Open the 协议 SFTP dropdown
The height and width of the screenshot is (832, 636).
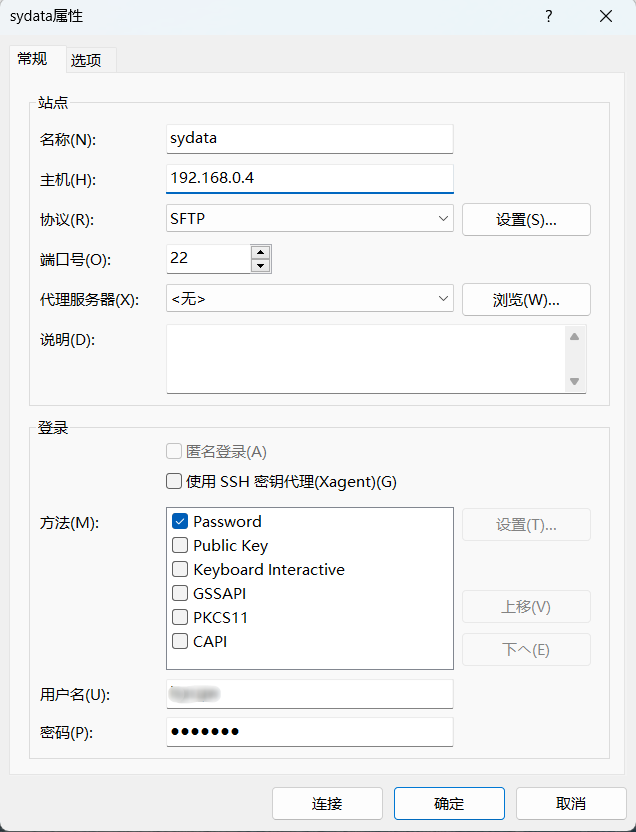[310, 218]
